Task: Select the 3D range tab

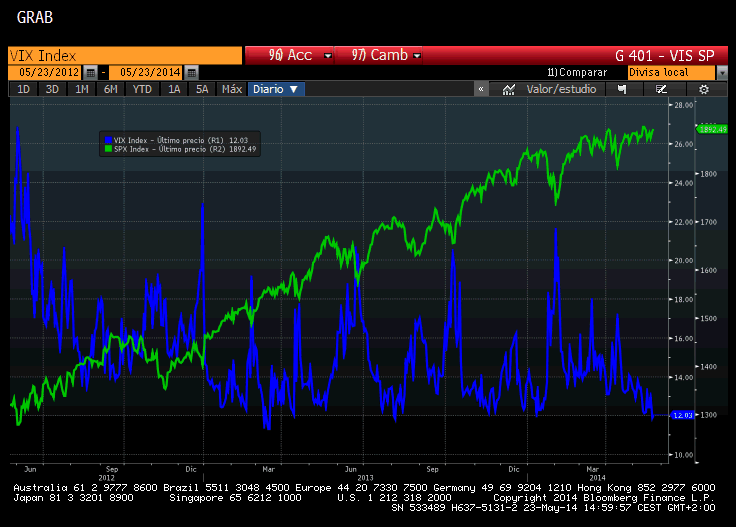Action: point(52,89)
